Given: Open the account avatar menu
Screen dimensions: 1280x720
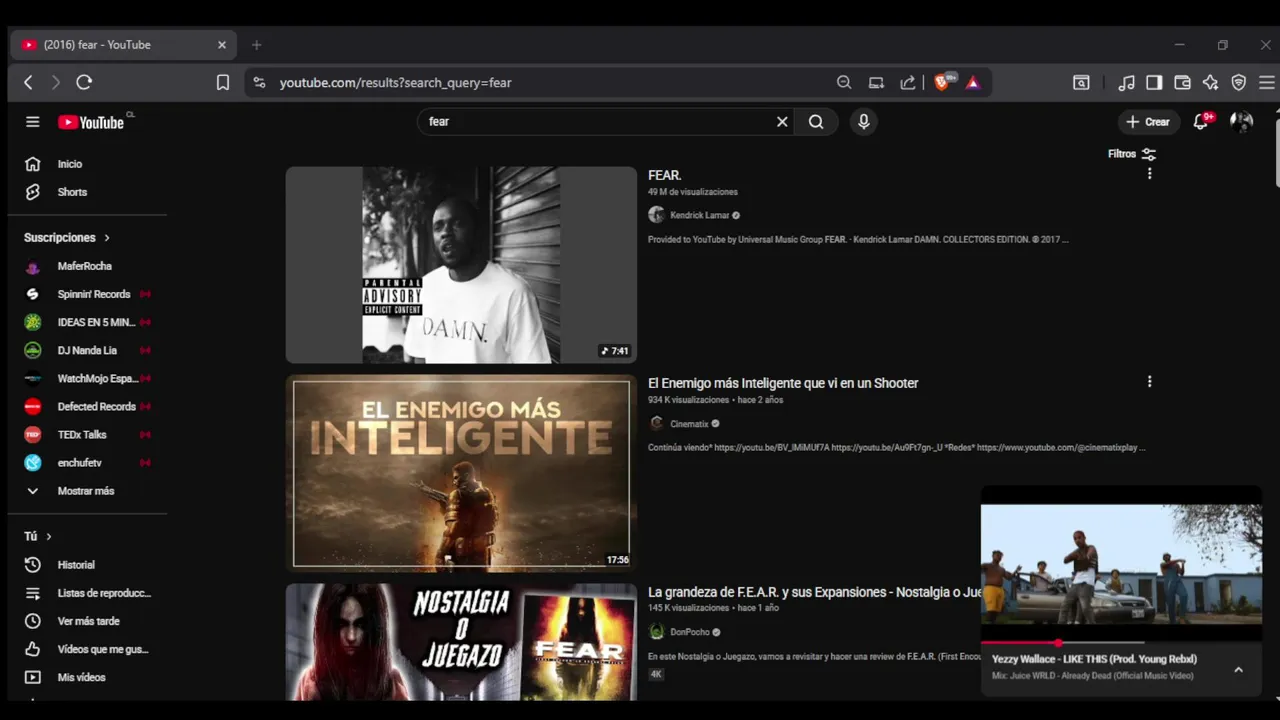Looking at the screenshot, I should 1241,122.
